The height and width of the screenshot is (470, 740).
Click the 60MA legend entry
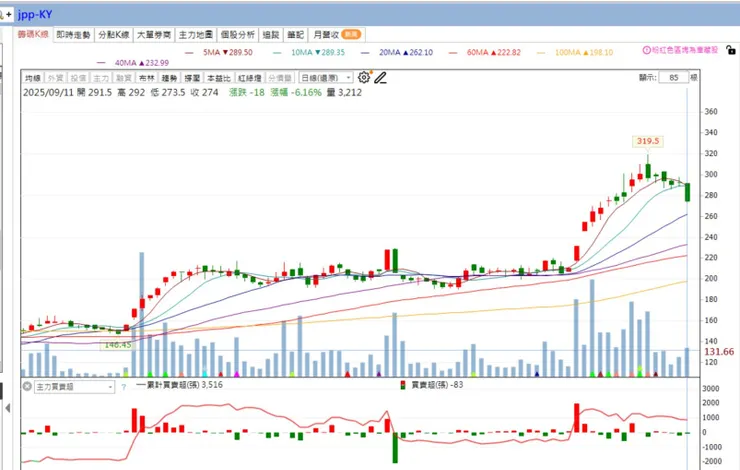[485, 52]
